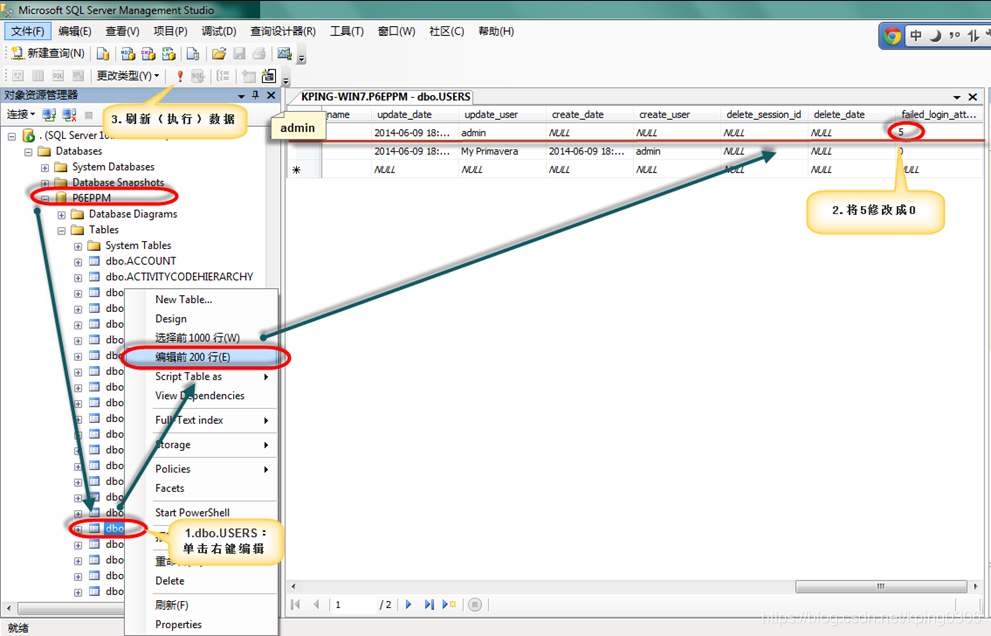Open the 编辑(E) menu
The width and height of the screenshot is (991, 636).
tap(75, 31)
